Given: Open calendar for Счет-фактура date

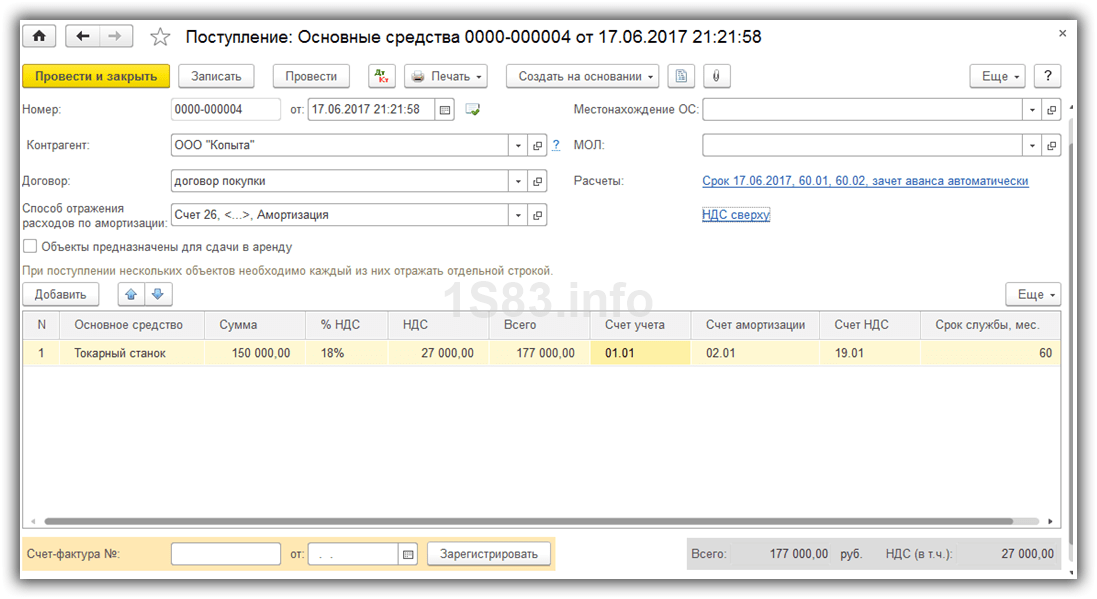Looking at the screenshot, I should [408, 554].
